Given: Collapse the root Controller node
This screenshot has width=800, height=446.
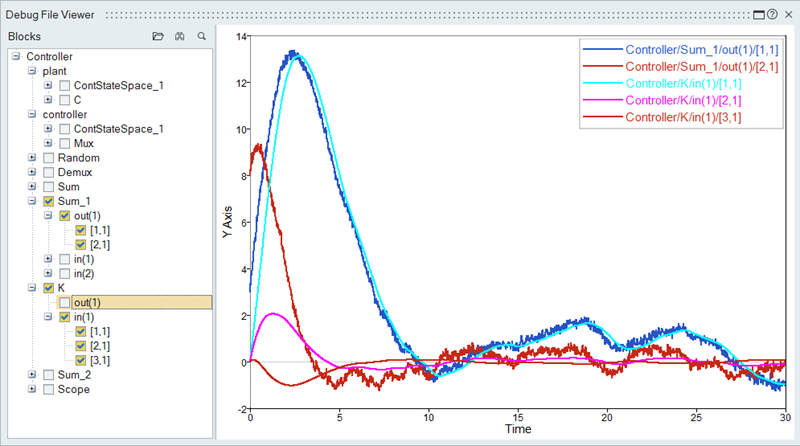Looking at the screenshot, I should tap(16, 57).
